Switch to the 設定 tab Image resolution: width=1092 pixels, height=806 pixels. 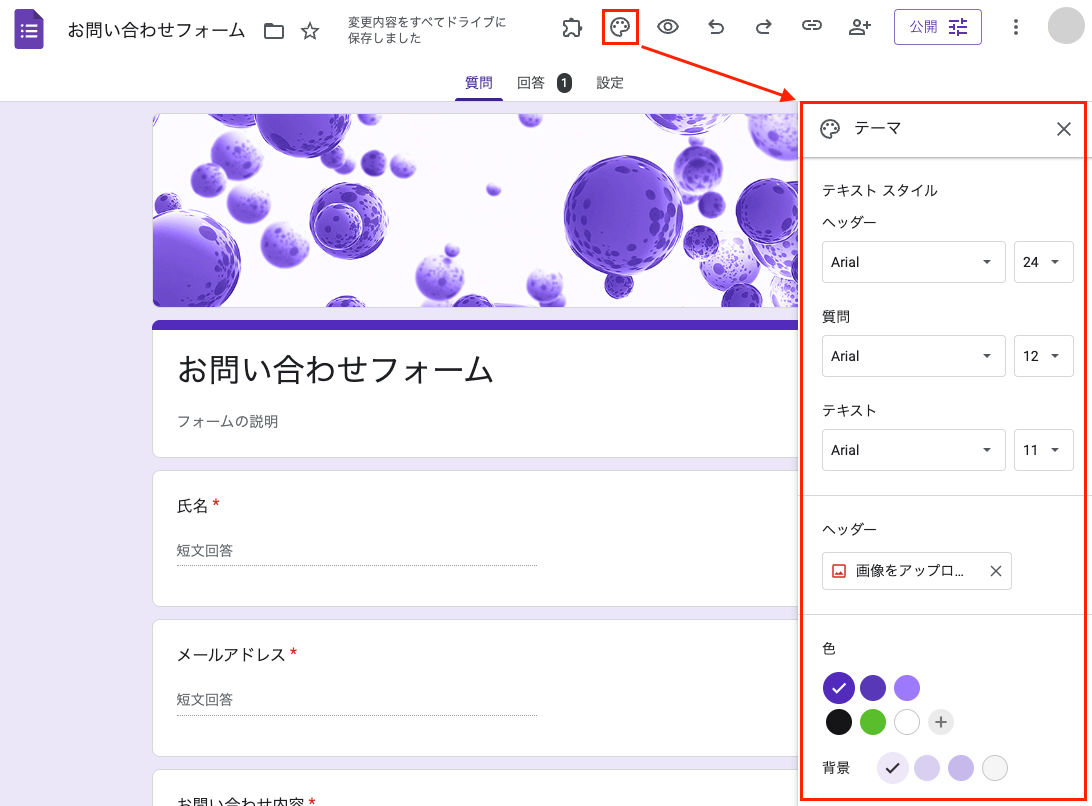point(610,83)
